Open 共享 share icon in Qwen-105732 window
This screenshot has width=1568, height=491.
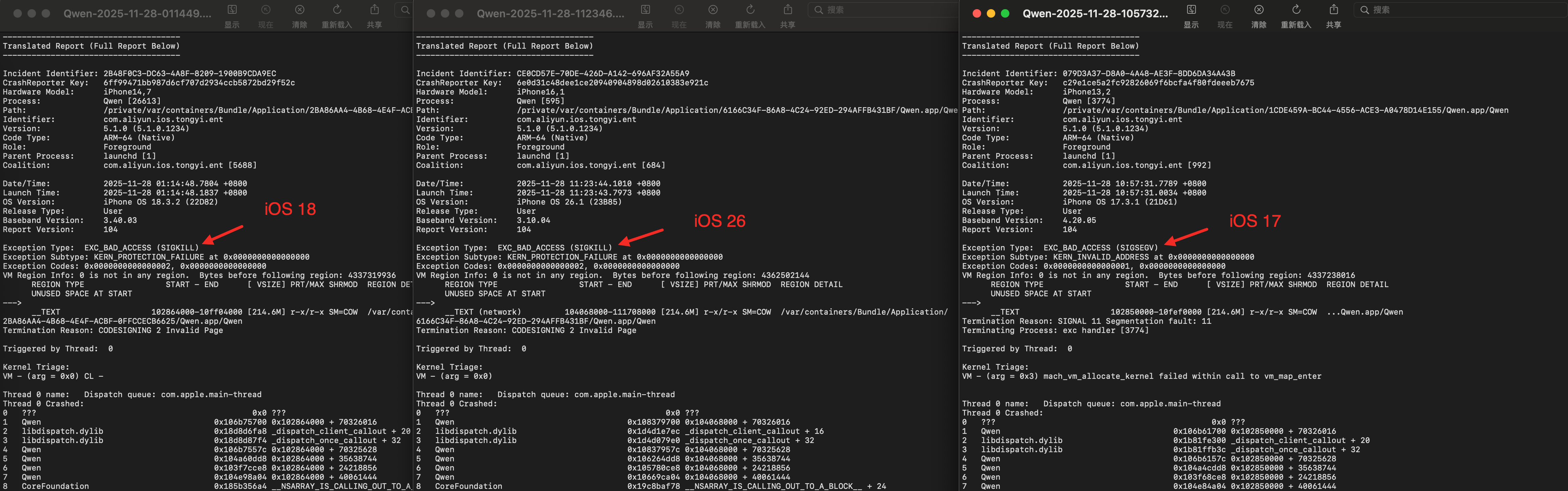(1334, 10)
